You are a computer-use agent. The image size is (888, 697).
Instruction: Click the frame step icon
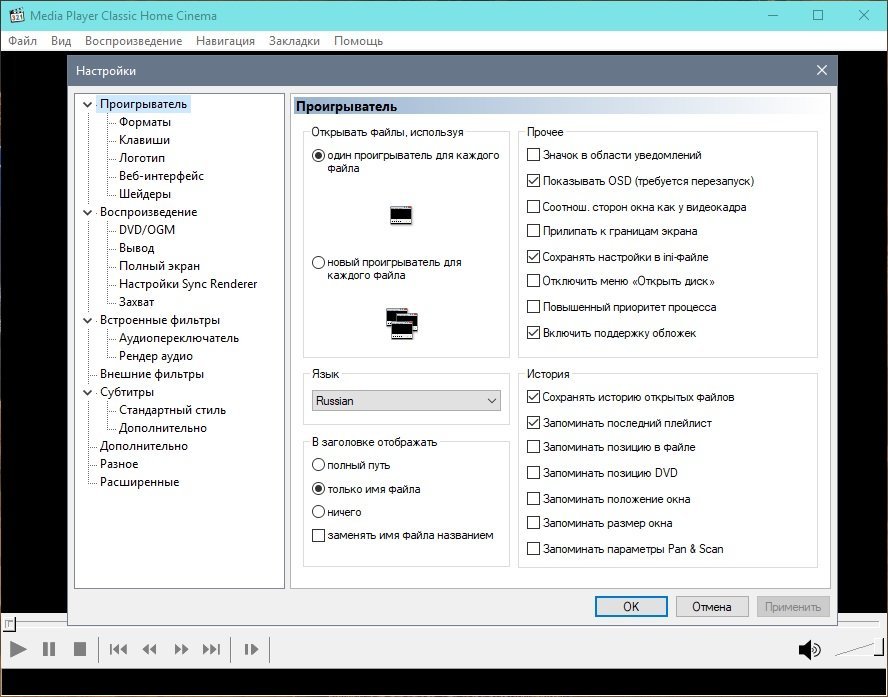[x=252, y=650]
